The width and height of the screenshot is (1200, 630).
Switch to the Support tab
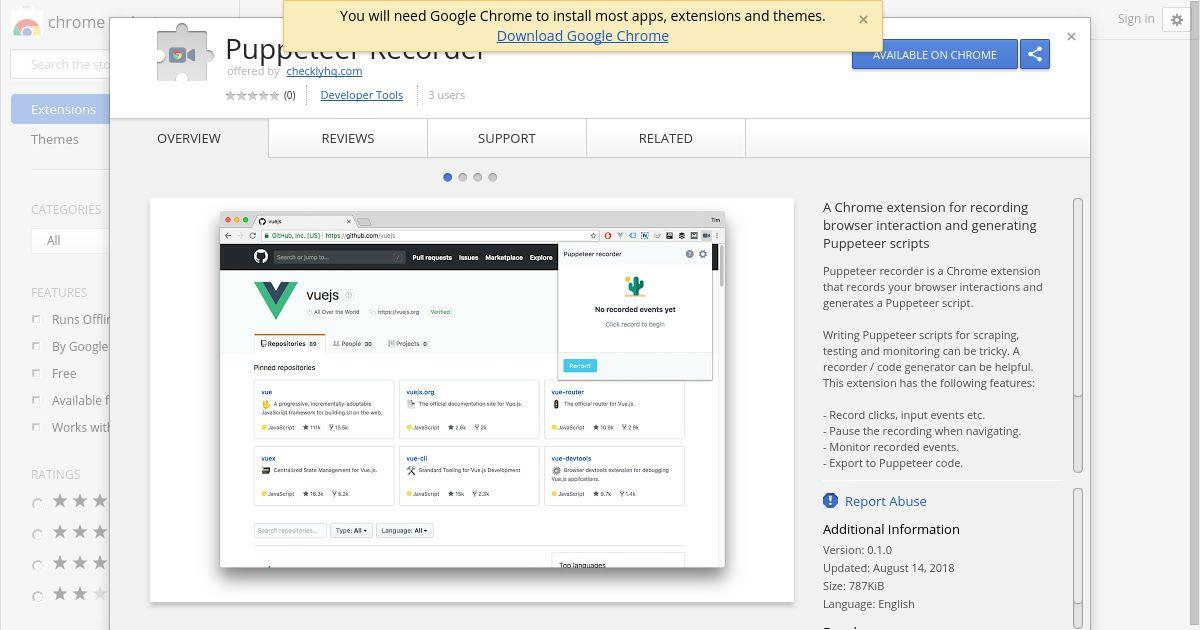[x=507, y=138]
